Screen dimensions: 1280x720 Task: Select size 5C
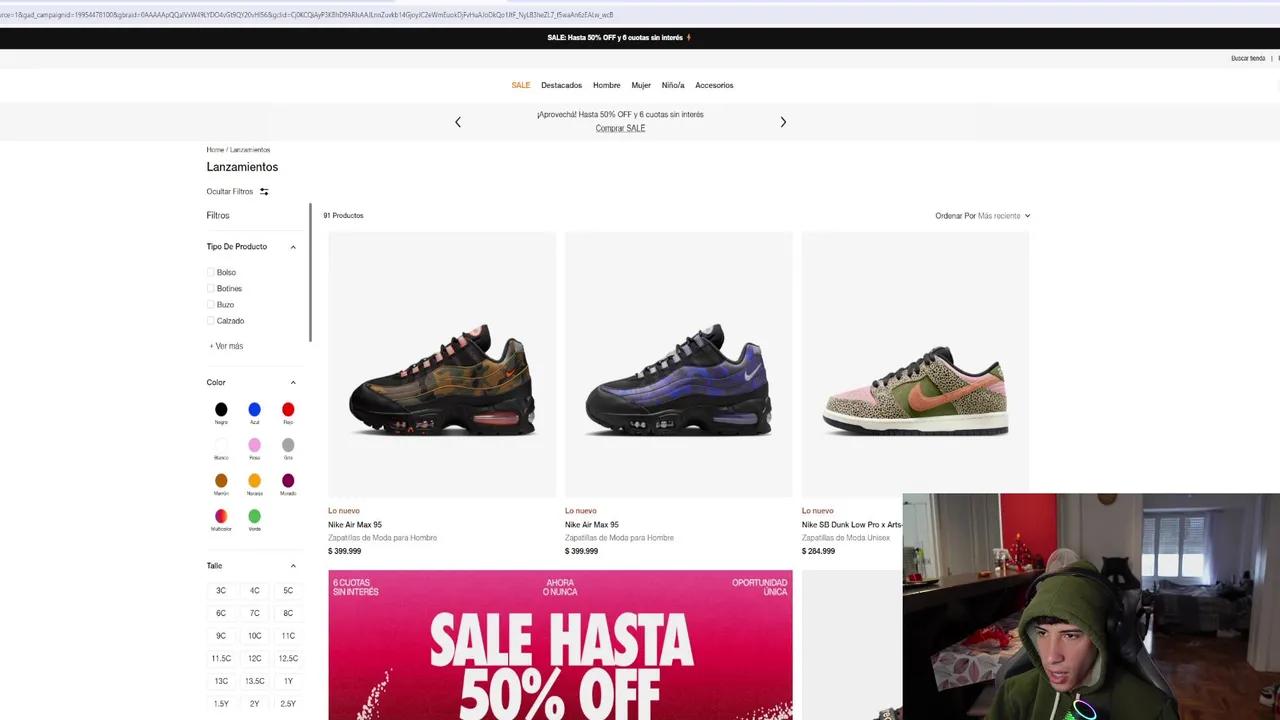(288, 591)
